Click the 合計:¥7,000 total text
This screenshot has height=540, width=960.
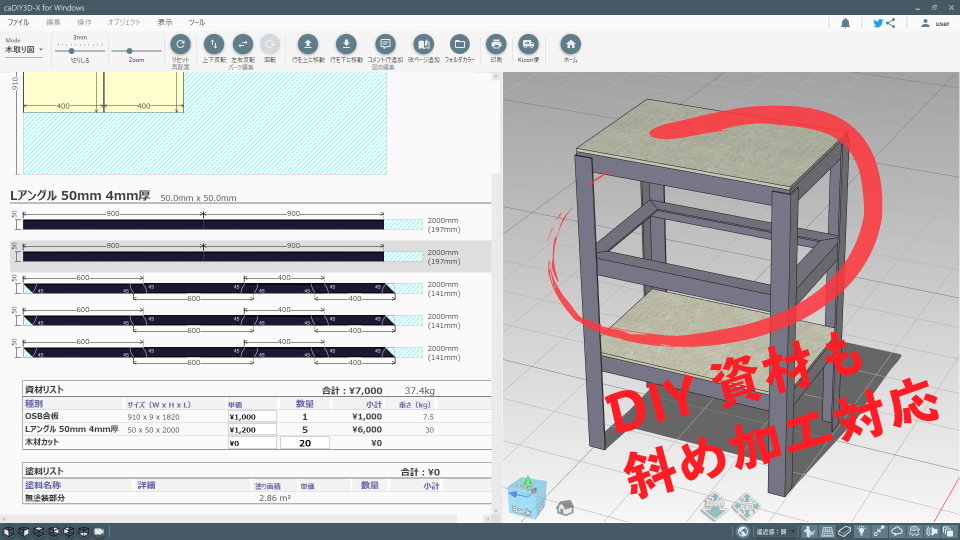coord(352,391)
